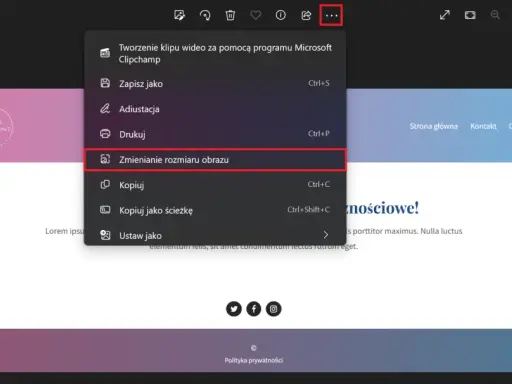512x384 pixels.
Task: Select Kopiuj jako ścieżkę
Action: (x=215, y=210)
